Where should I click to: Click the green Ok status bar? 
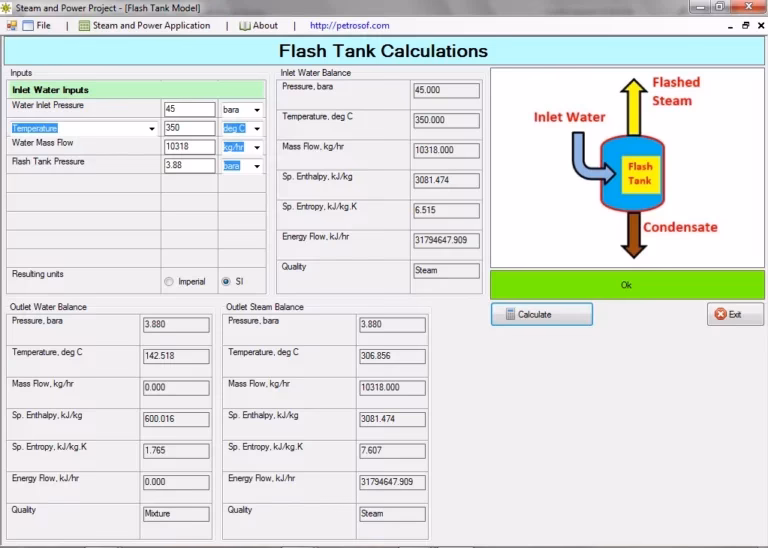[627, 285]
